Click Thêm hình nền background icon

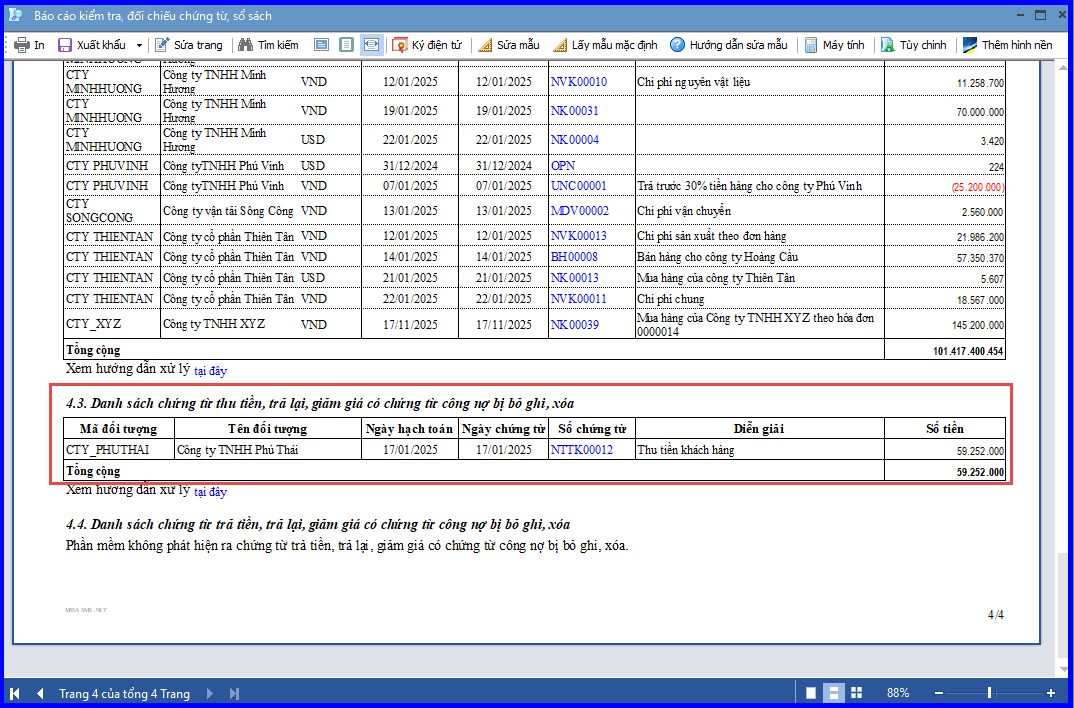point(970,45)
